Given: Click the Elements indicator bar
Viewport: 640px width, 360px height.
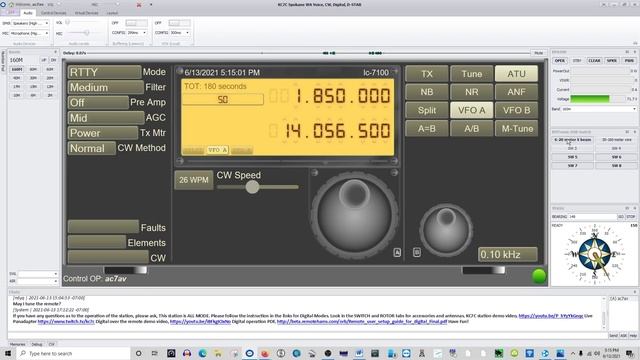Looking at the screenshot, I should pyautogui.click(x=97, y=242).
